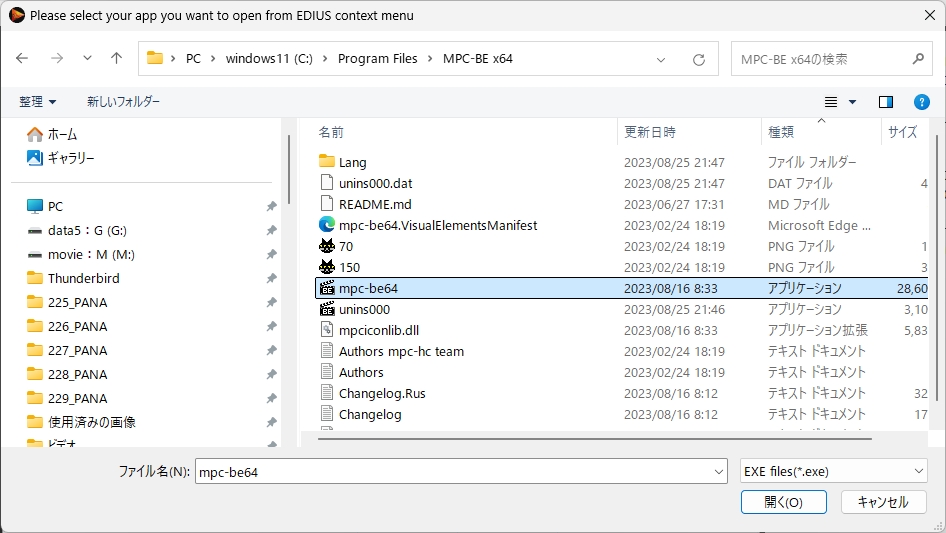This screenshot has width=946, height=533.
Task: Toggle the preview pane
Action: coord(886,102)
